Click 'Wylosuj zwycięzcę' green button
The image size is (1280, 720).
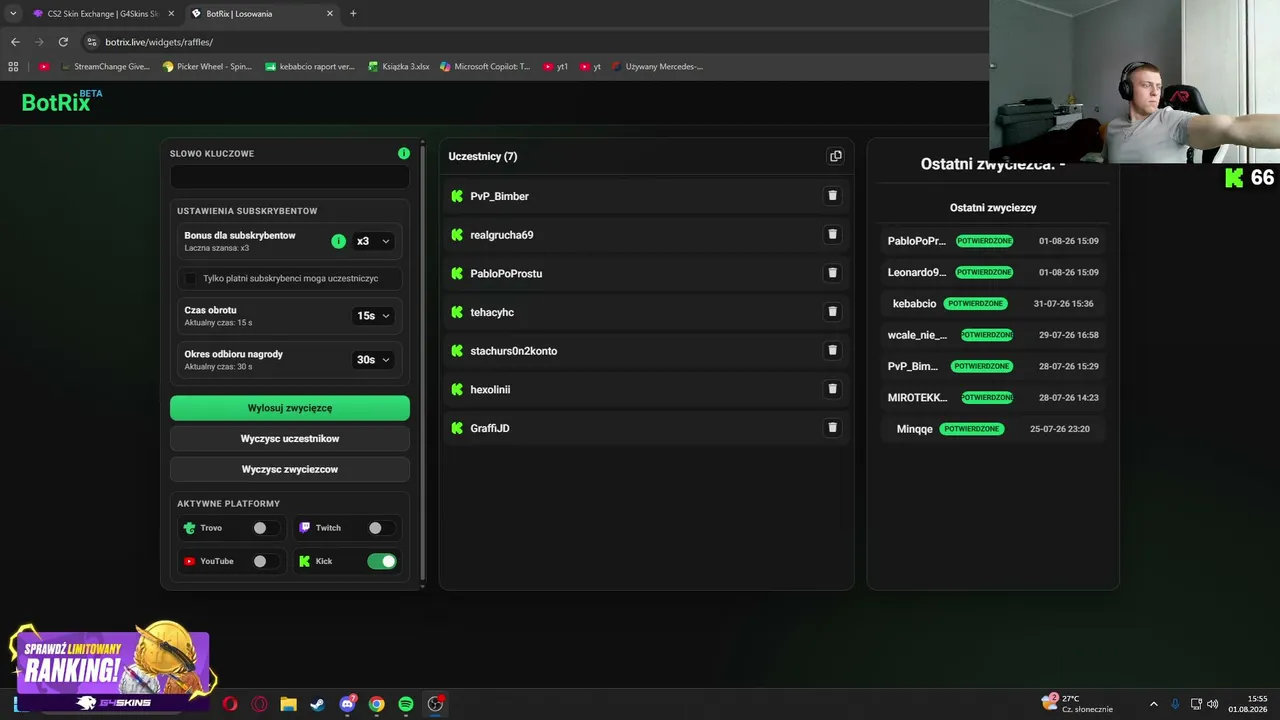(290, 408)
